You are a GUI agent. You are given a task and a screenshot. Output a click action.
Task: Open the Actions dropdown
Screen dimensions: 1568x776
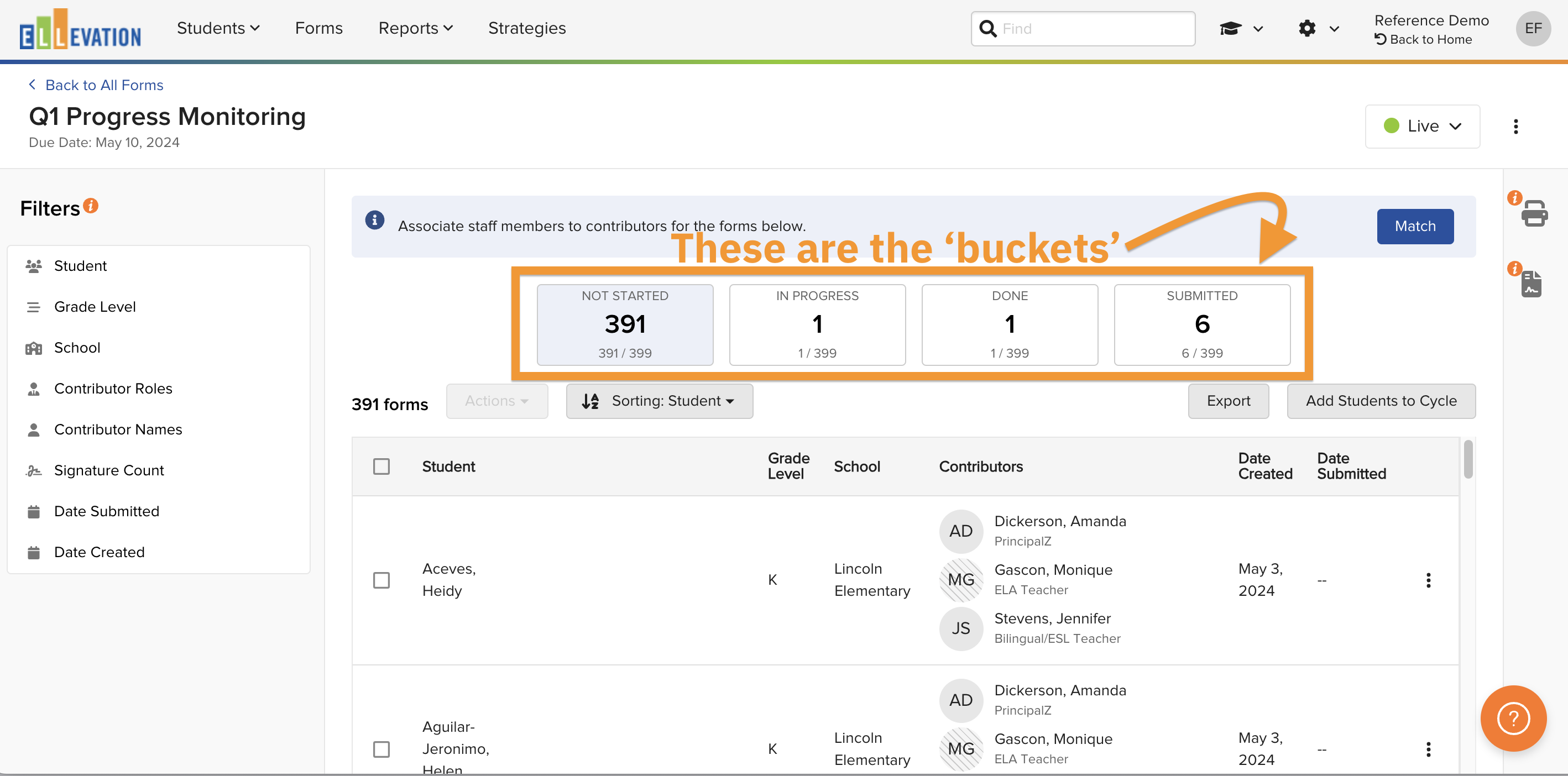click(496, 401)
